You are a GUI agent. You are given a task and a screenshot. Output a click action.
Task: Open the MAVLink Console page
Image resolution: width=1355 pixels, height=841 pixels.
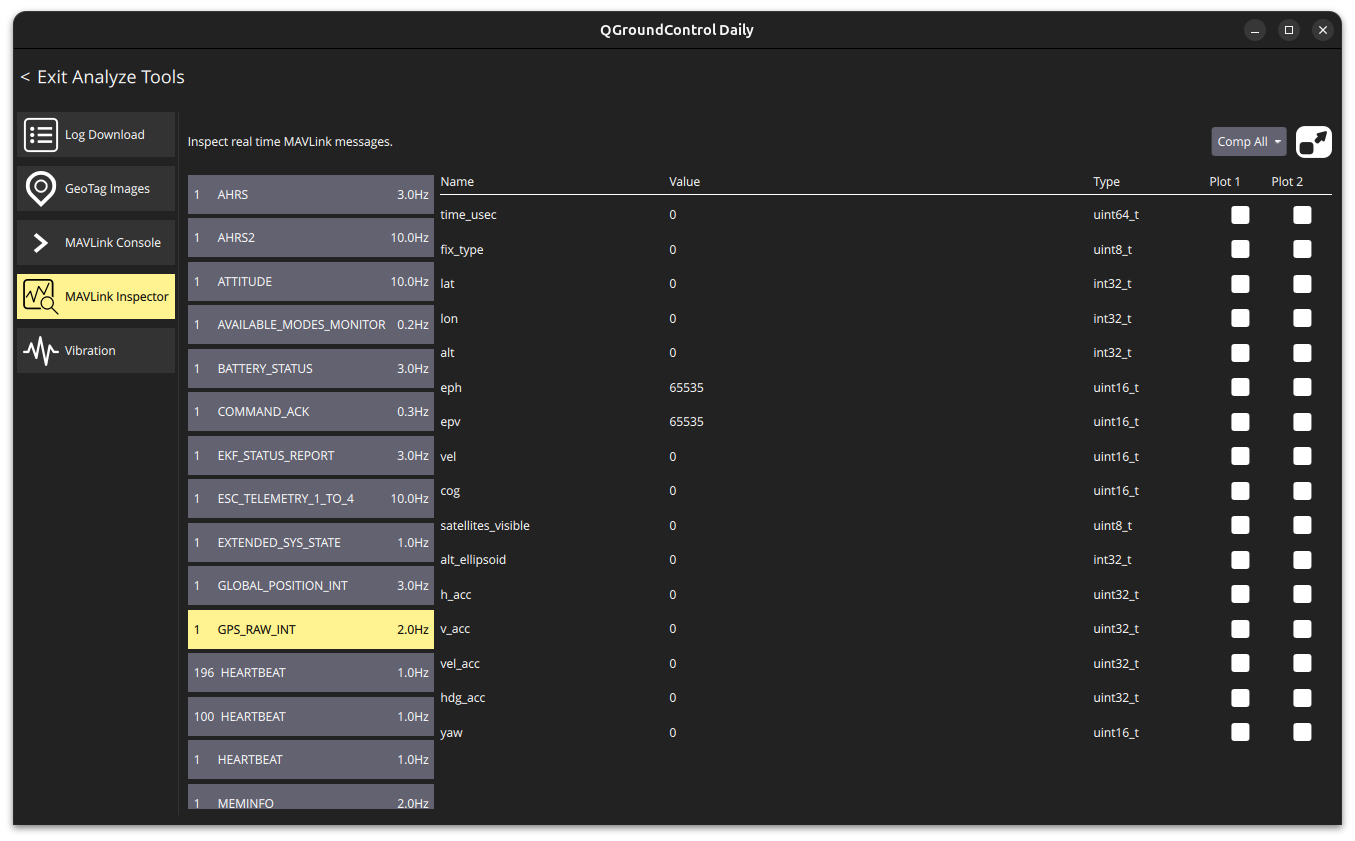(96, 243)
